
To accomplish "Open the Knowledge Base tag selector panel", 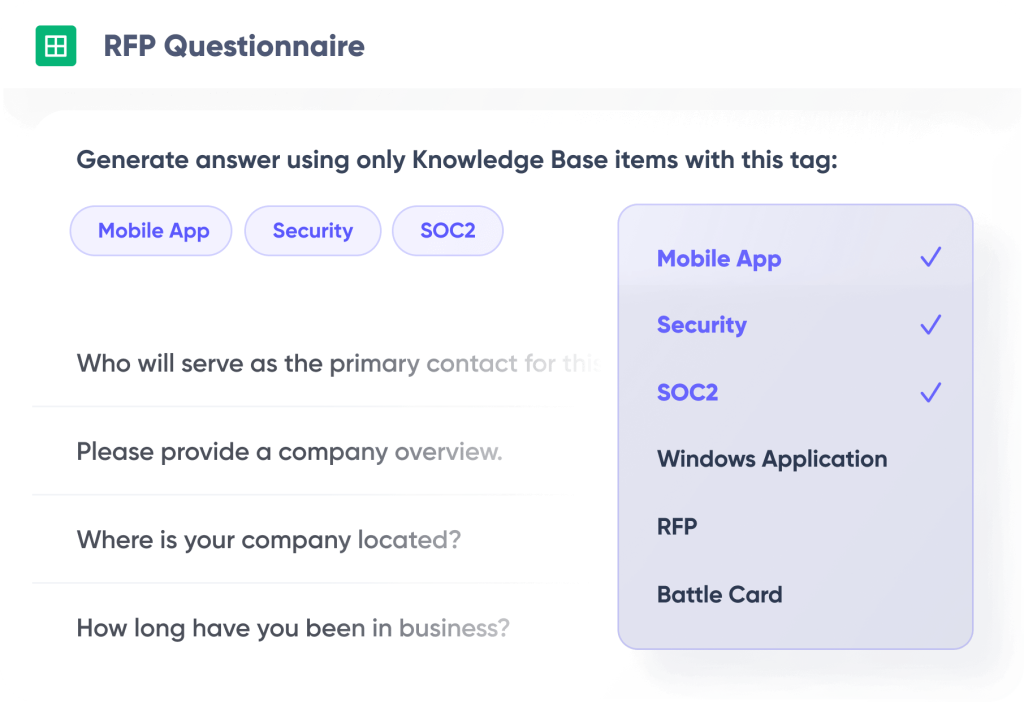I will click(x=795, y=425).
